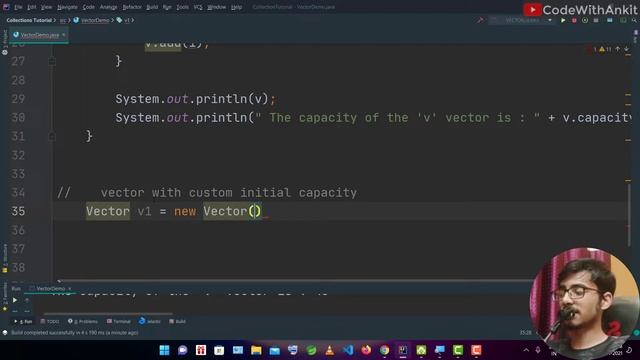Open Visual Studio Code from taskbar
This screenshot has height=360, width=640.
coord(348,350)
